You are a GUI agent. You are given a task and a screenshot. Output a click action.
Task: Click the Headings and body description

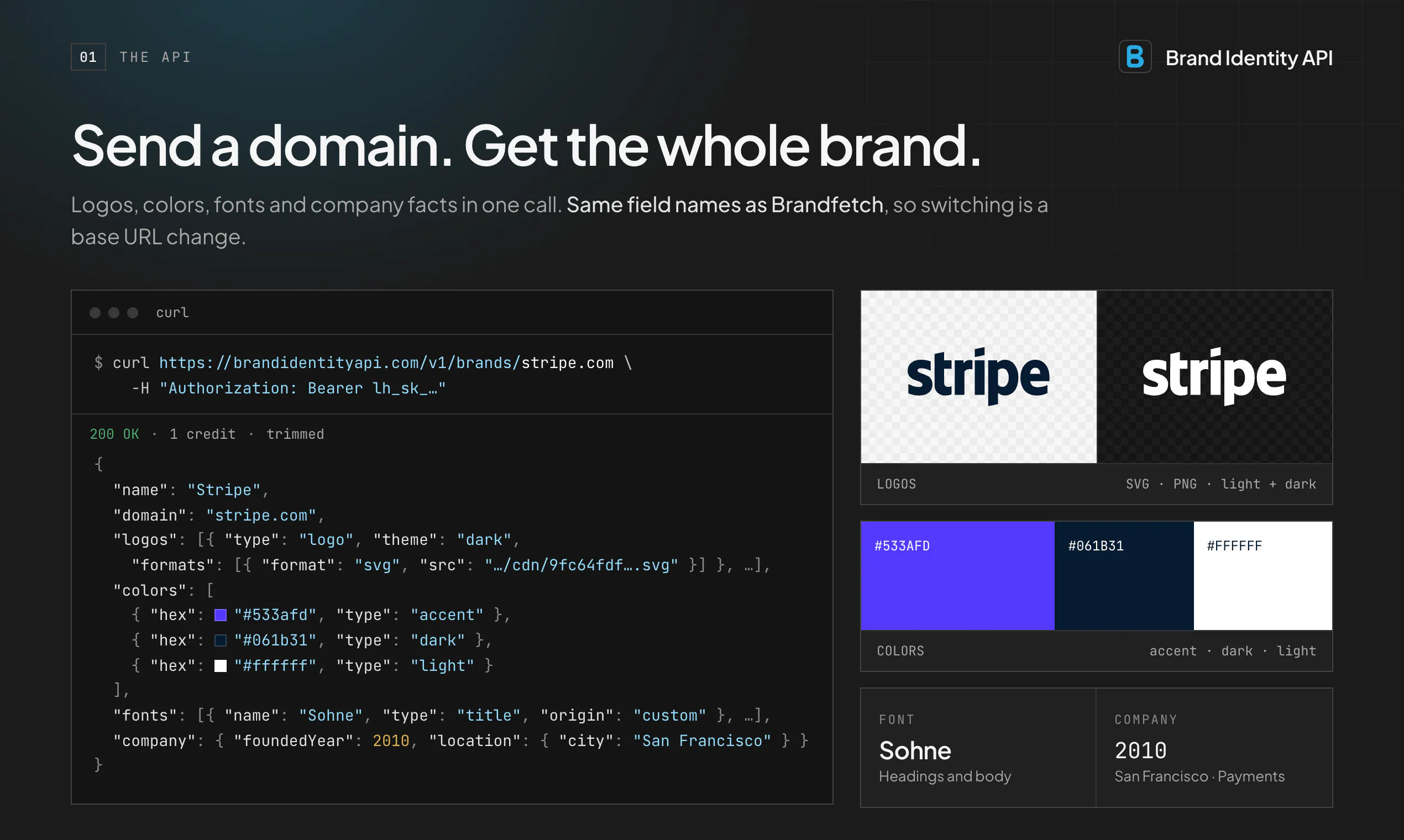click(x=945, y=776)
